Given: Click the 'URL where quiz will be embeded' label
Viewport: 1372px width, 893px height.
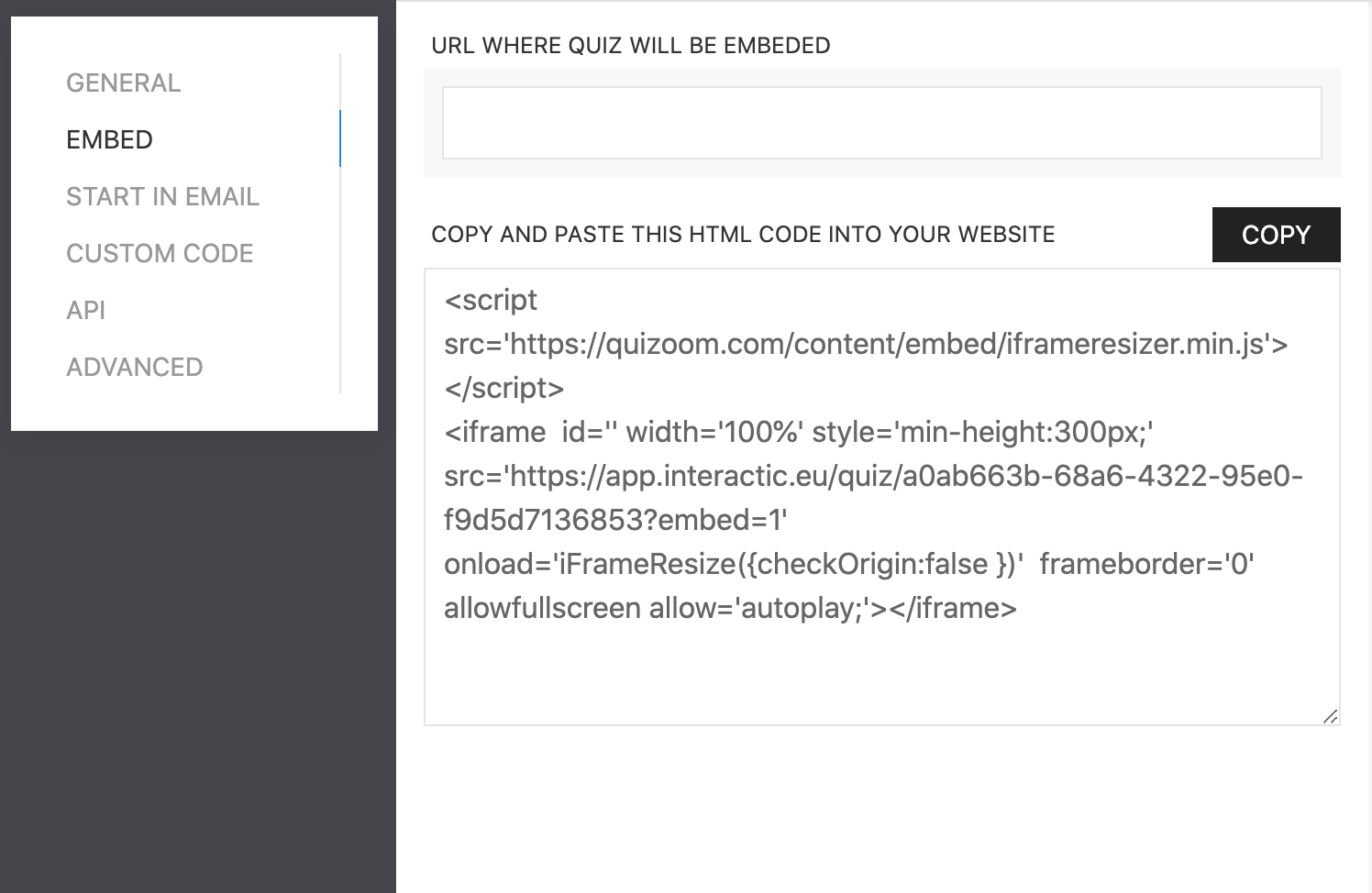Looking at the screenshot, I should click(631, 46).
